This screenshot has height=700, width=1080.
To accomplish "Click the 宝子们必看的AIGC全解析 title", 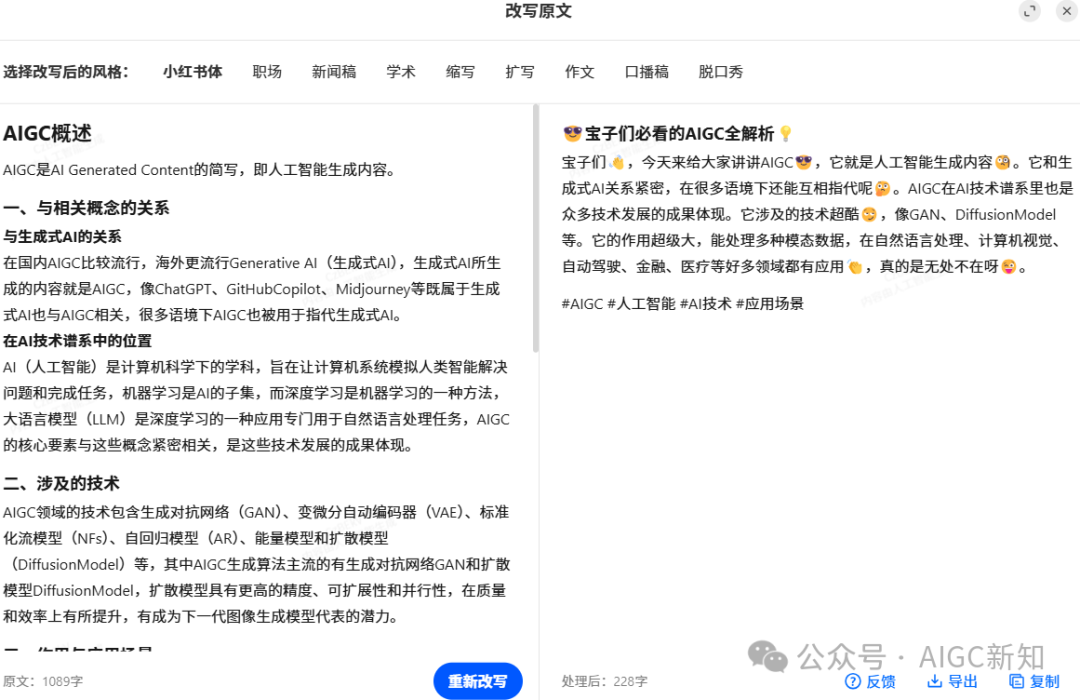I will click(x=679, y=134).
